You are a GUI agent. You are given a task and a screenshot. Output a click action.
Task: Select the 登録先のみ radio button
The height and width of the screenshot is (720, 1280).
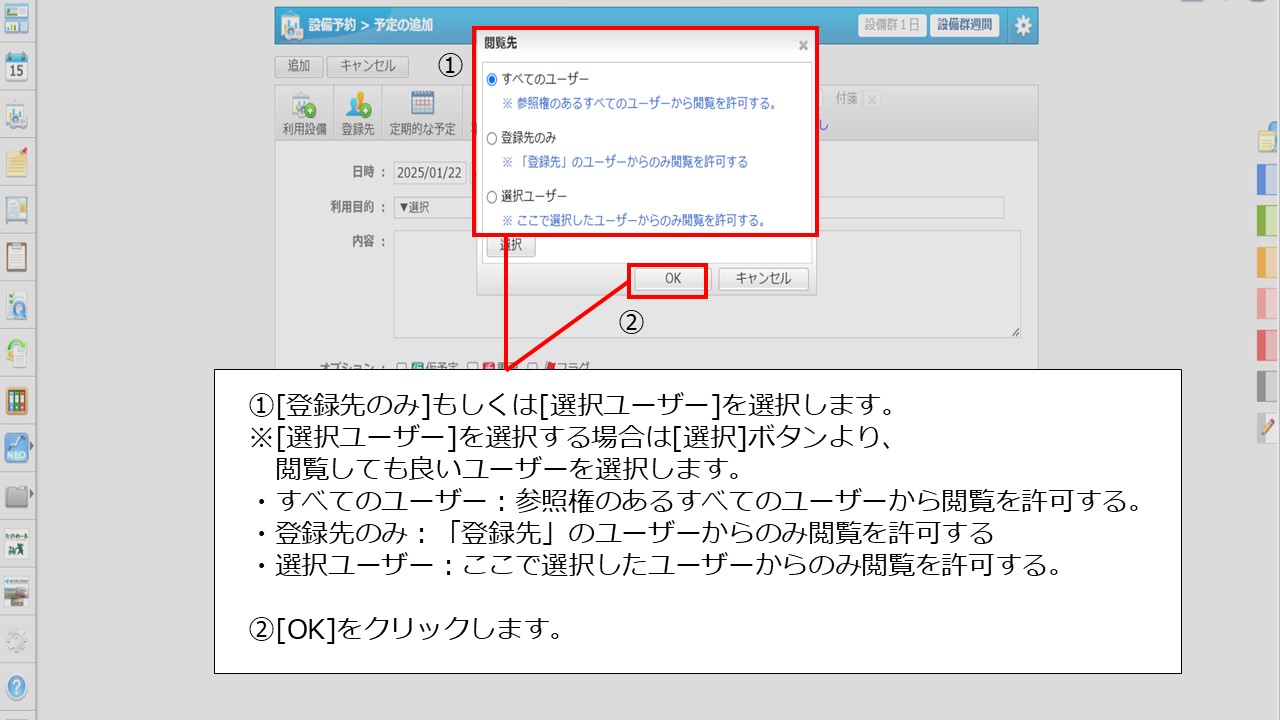[x=492, y=138]
